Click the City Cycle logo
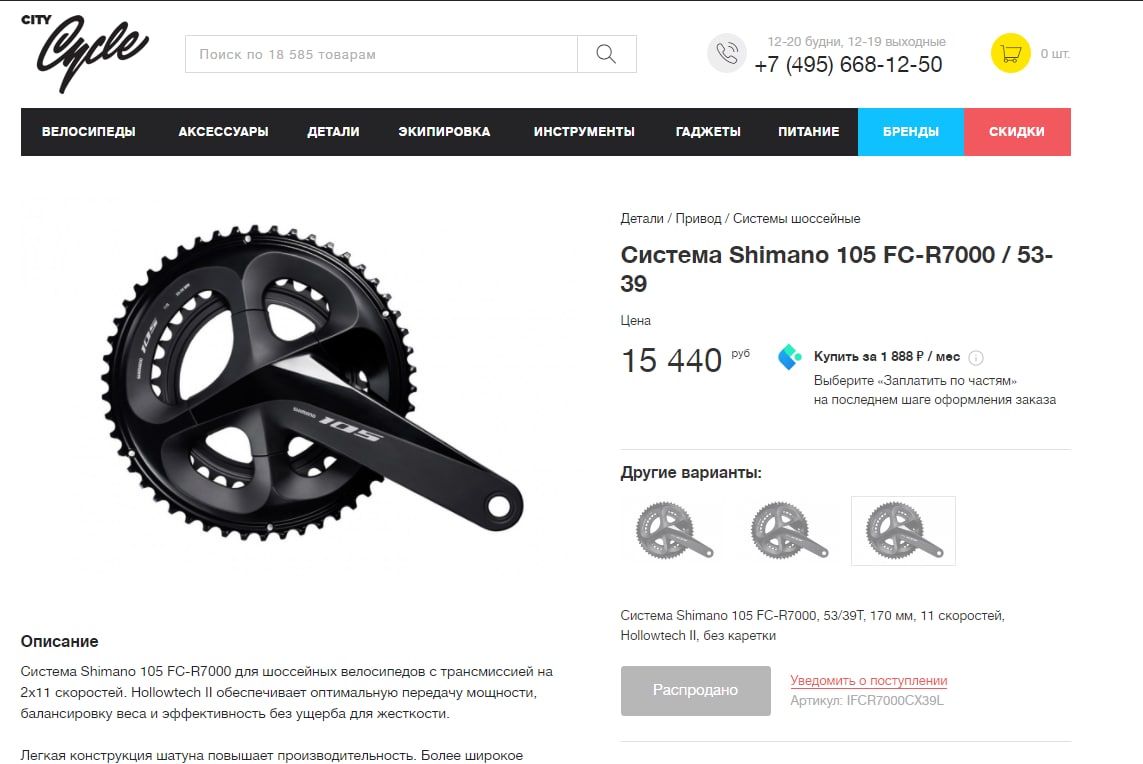Image resolution: width=1143 pixels, height=764 pixels. tap(85, 52)
